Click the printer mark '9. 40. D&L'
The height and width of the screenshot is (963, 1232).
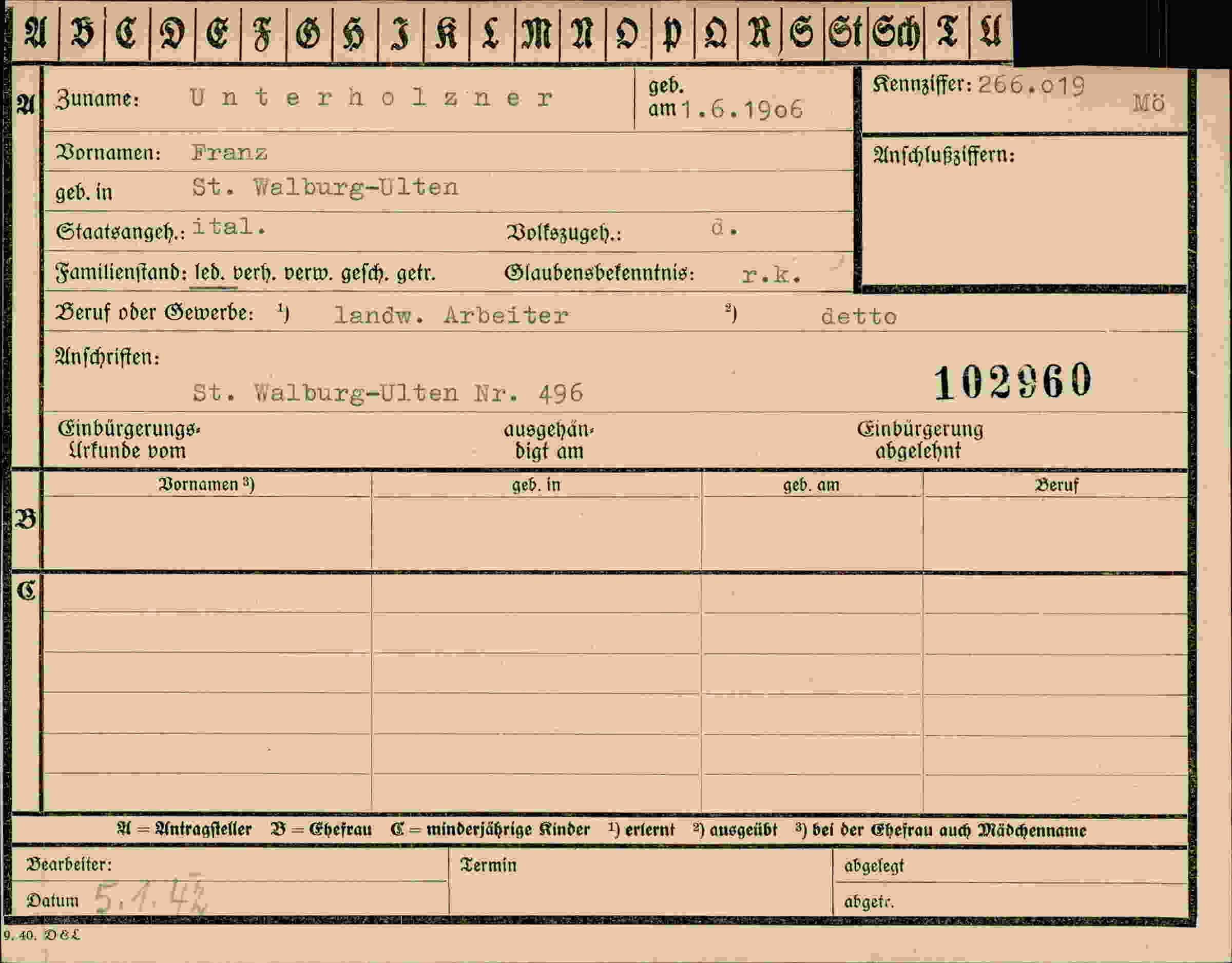tap(42, 935)
